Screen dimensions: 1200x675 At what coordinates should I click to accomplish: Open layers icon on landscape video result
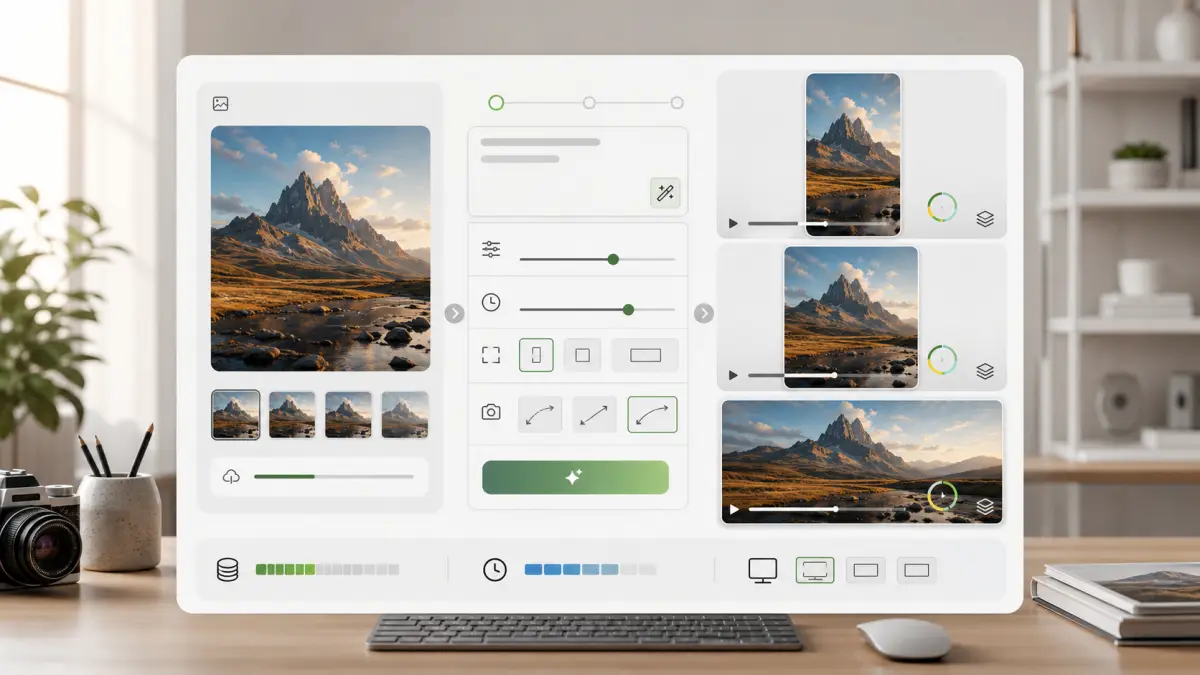[x=985, y=507]
